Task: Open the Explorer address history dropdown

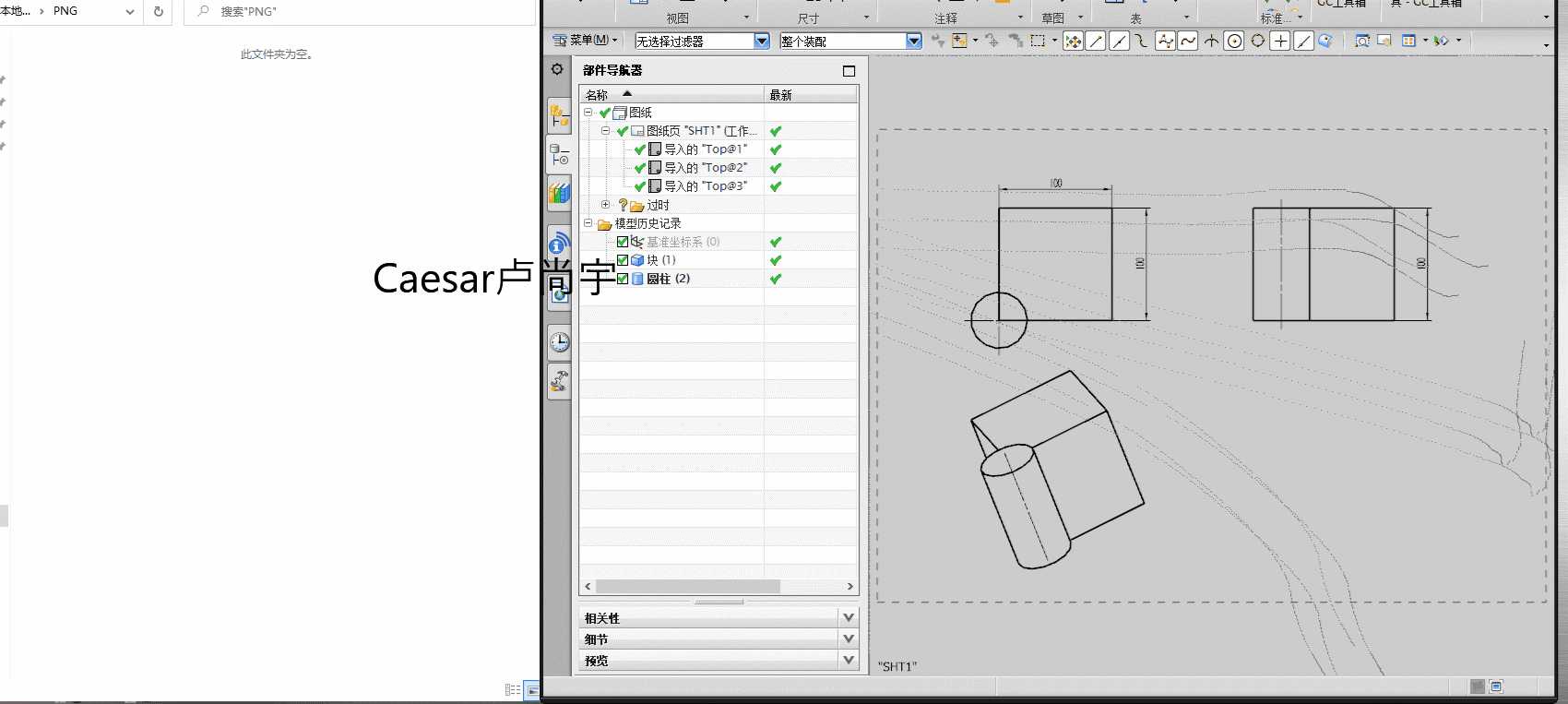Action: tap(130, 12)
